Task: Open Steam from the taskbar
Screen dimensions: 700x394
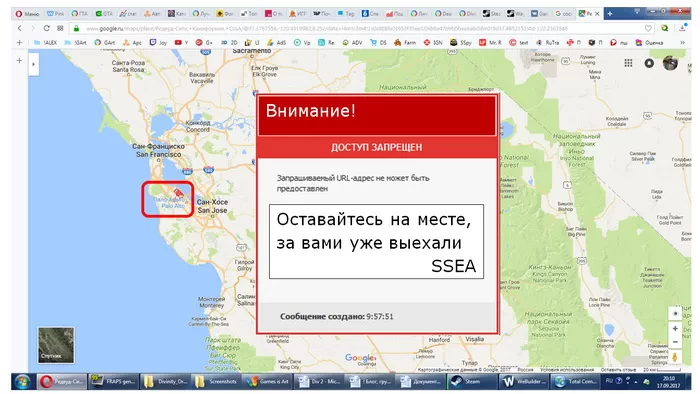Action: click(472, 382)
